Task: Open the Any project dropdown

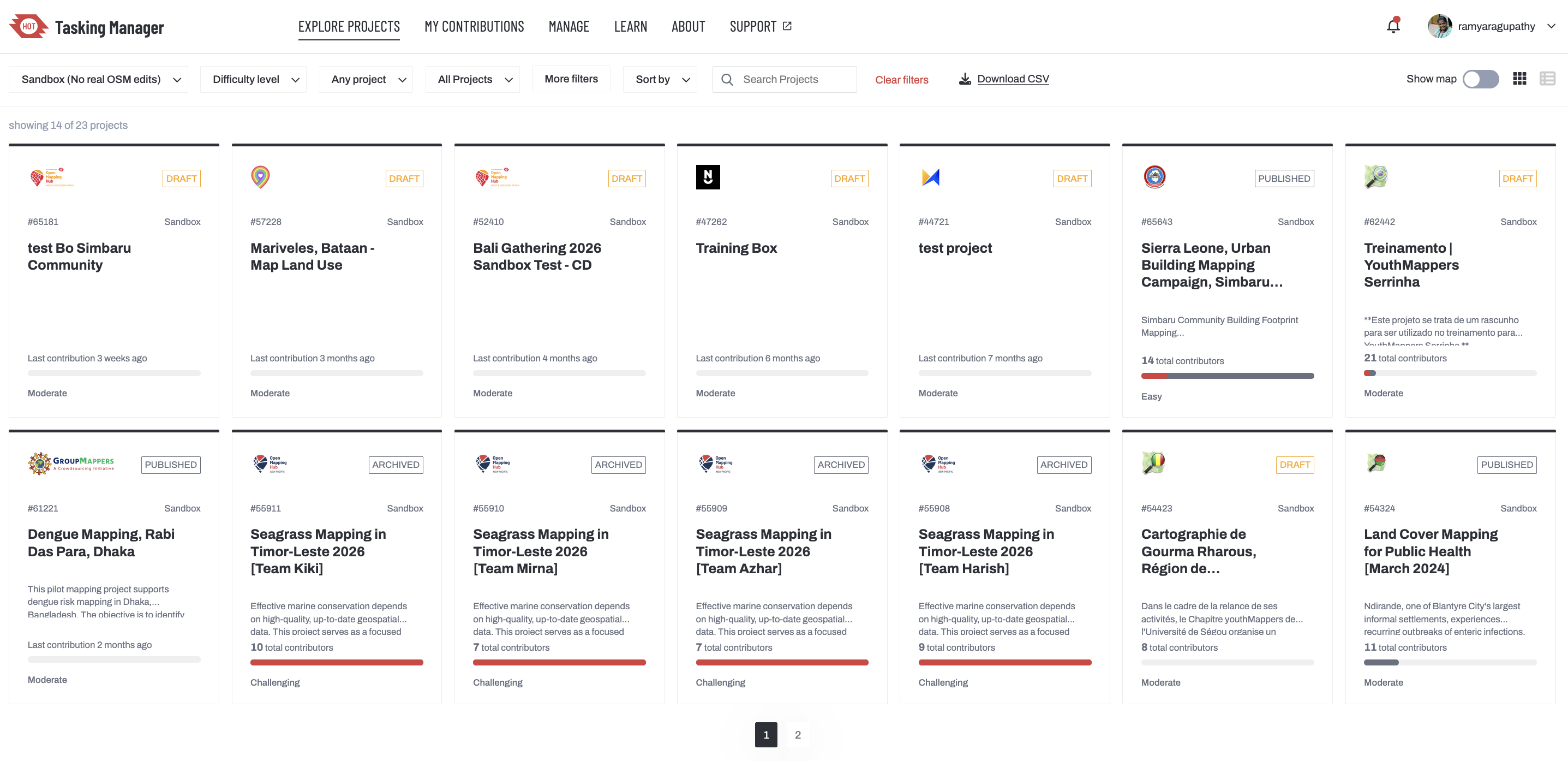Action: click(366, 79)
